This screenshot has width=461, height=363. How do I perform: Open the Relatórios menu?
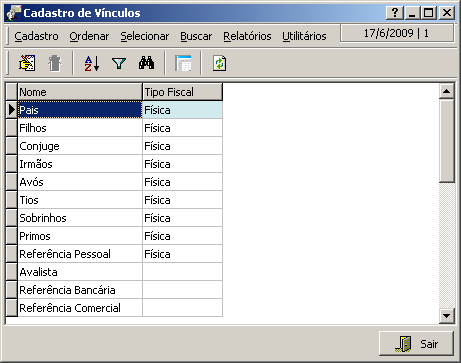point(247,36)
